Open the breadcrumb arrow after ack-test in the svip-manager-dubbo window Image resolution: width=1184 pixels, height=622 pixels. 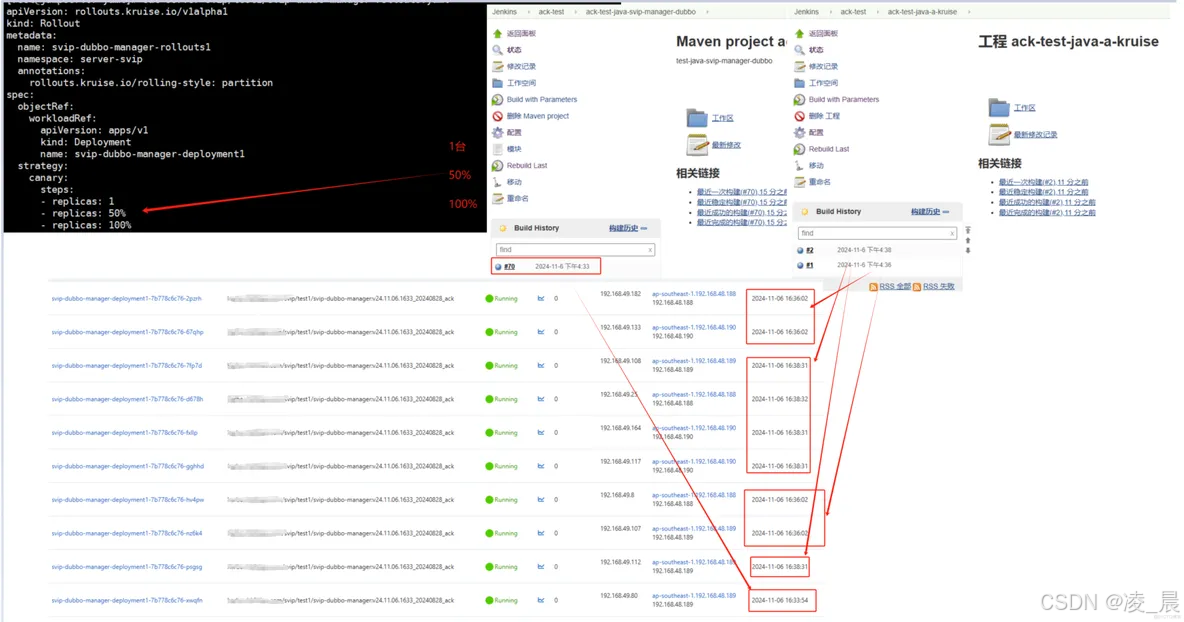coord(575,12)
